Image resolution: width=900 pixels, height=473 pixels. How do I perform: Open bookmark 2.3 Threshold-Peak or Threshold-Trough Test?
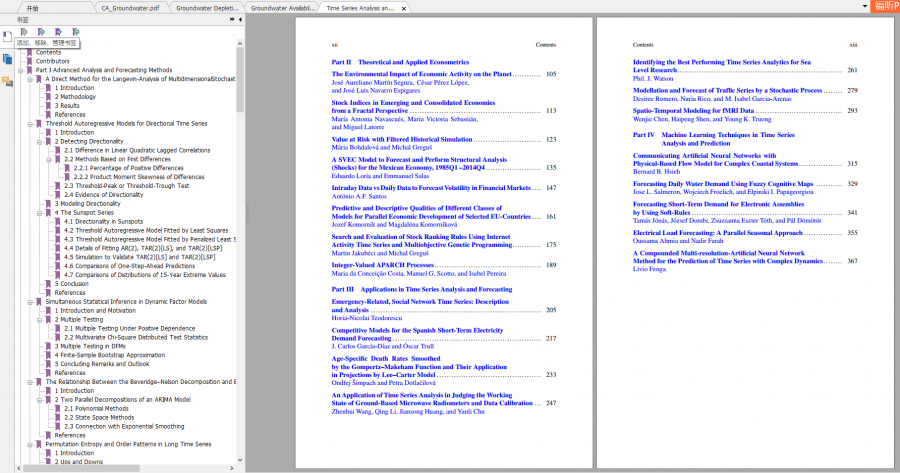point(127,186)
